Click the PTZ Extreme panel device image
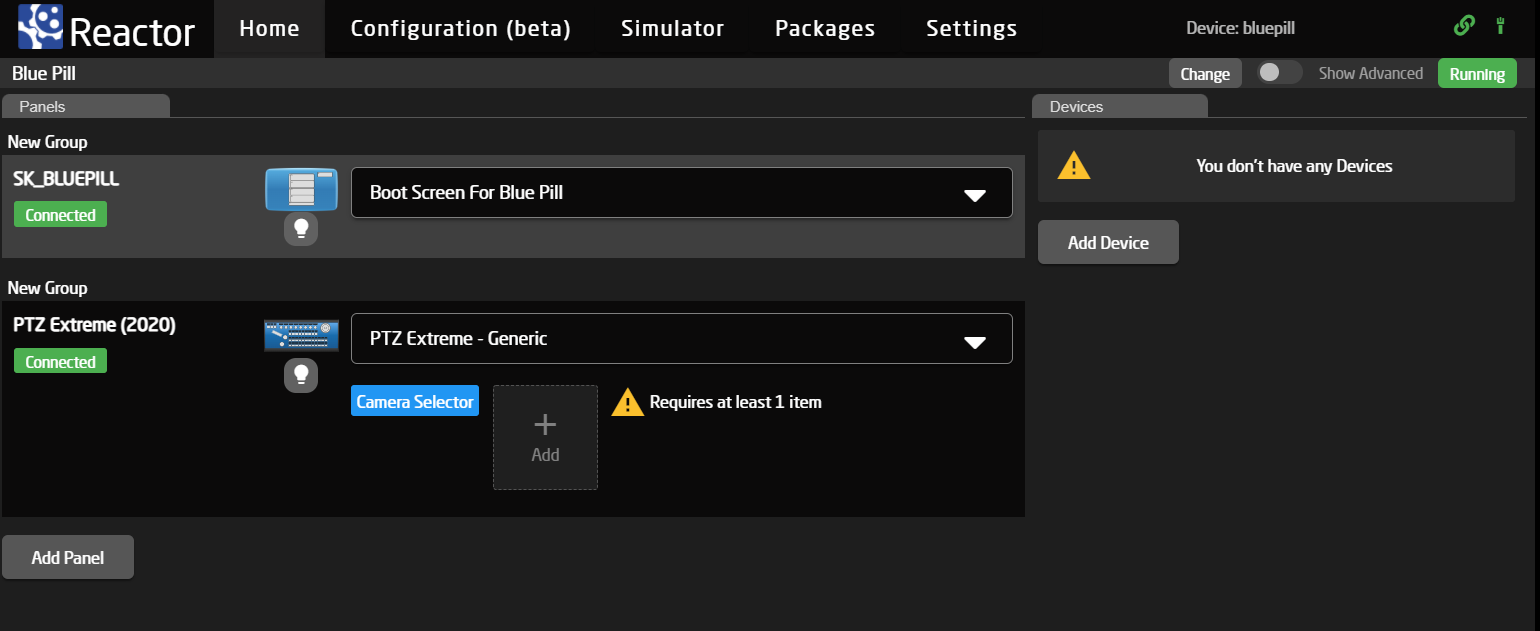 301,336
